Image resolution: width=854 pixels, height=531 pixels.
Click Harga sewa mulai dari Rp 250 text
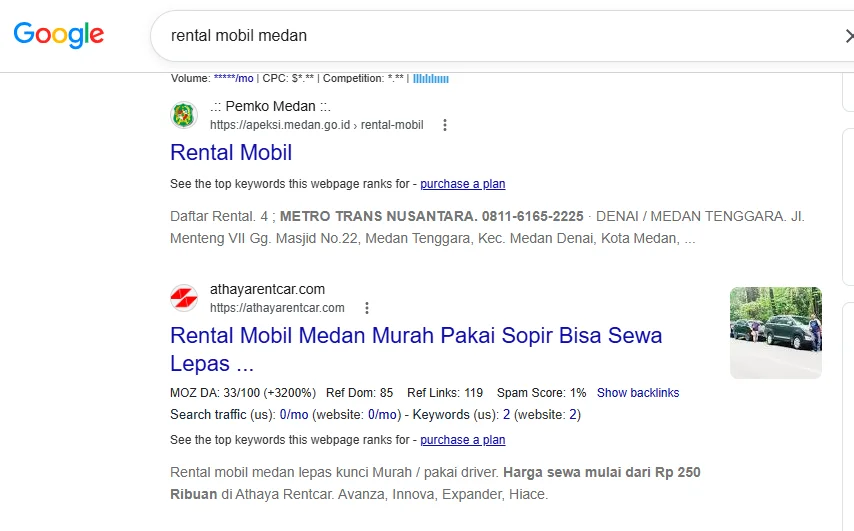point(602,473)
